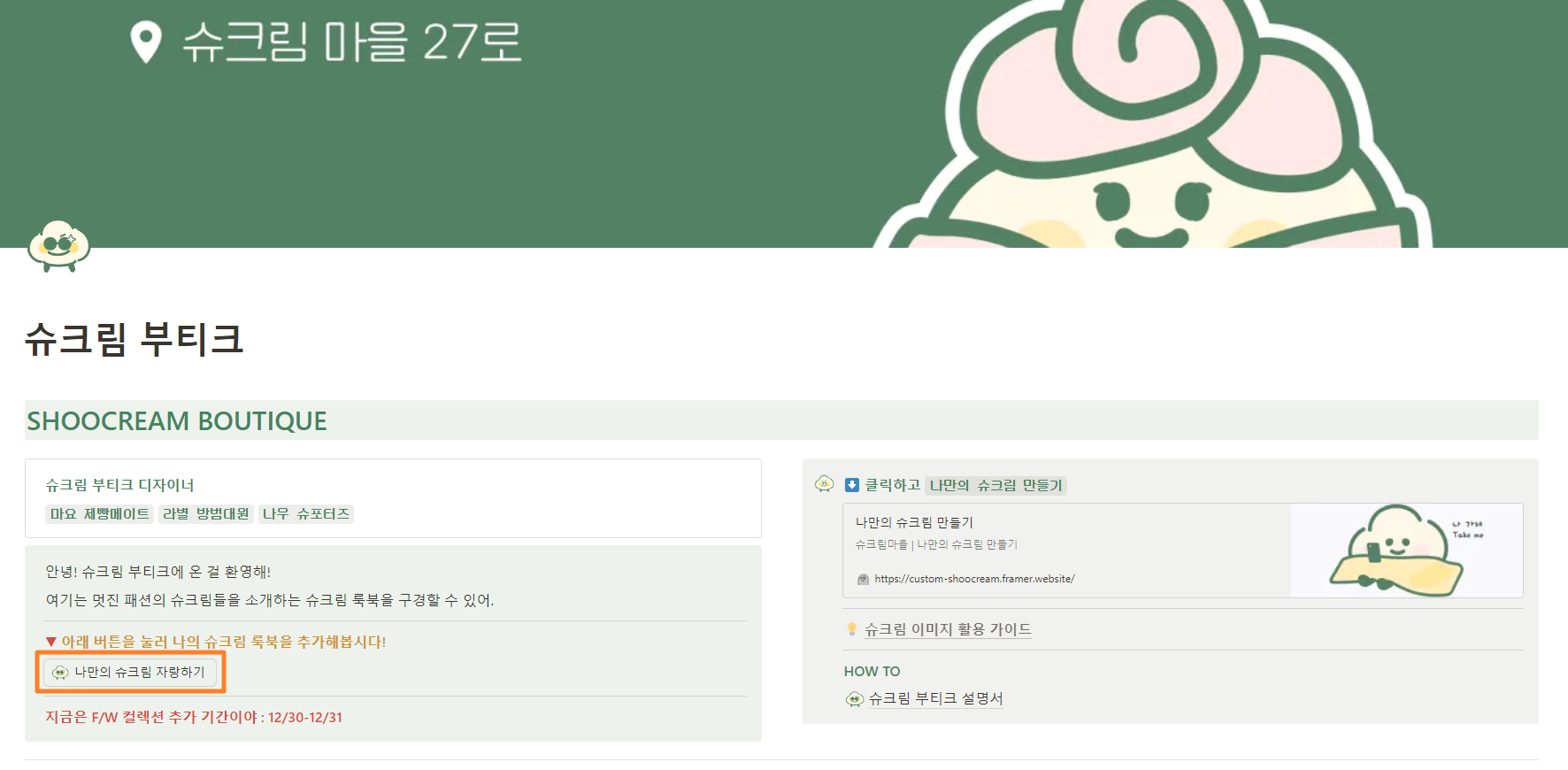This screenshot has width=1568, height=770.
Task: Click the 나우 슈포터즈 tag
Action: pos(306,513)
